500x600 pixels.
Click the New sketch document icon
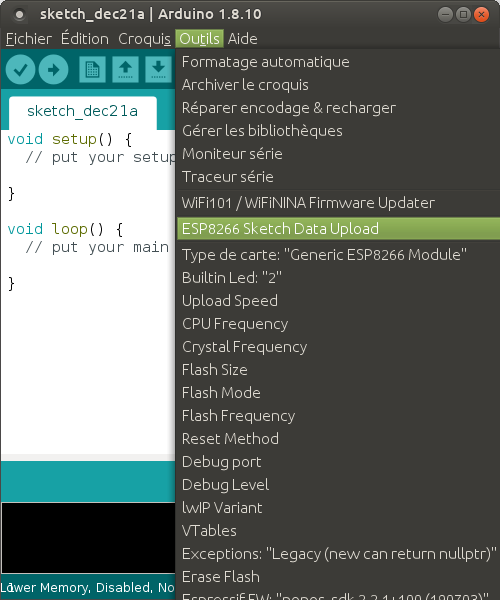[92, 69]
